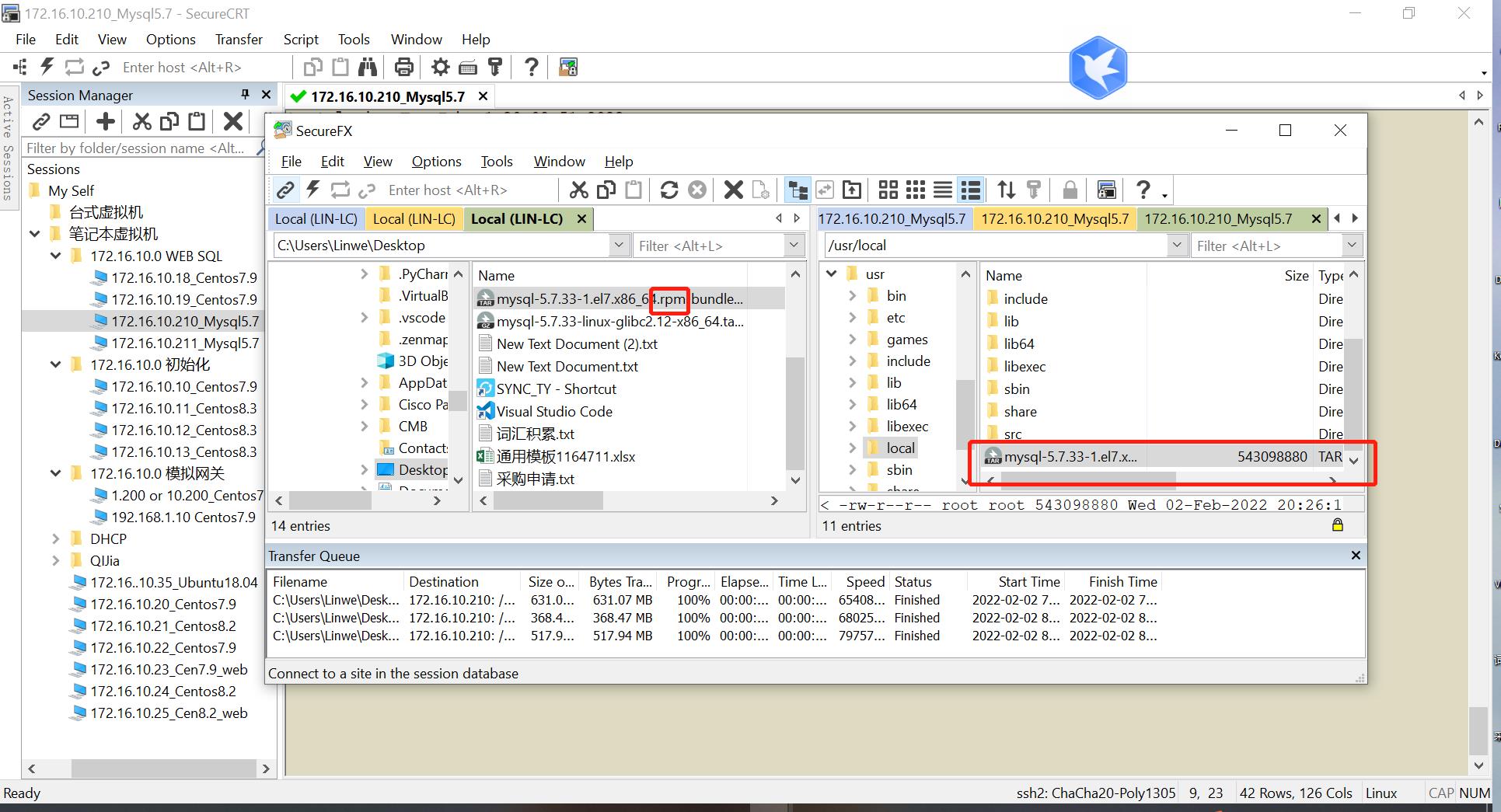Screen dimensions: 1501x812
Task: Switch to large icons view in SecureFX
Action: pyautogui.click(x=888, y=190)
